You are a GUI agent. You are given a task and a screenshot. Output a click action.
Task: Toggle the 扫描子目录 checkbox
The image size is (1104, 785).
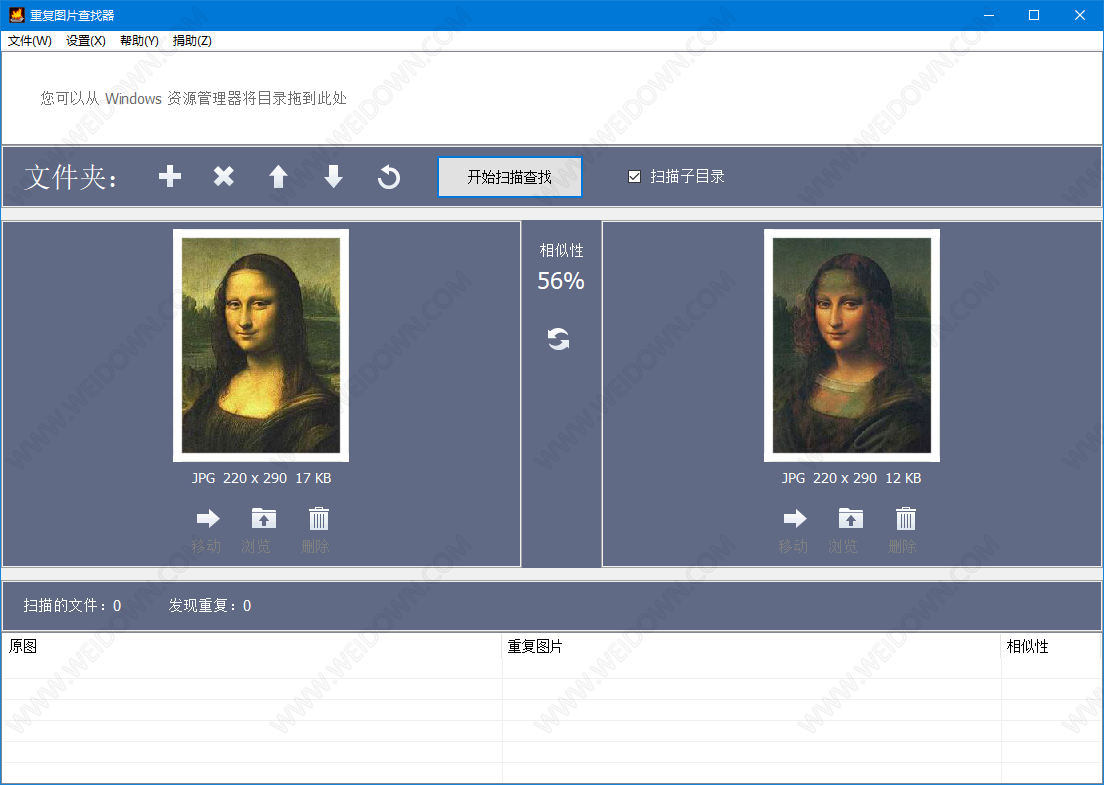(634, 177)
